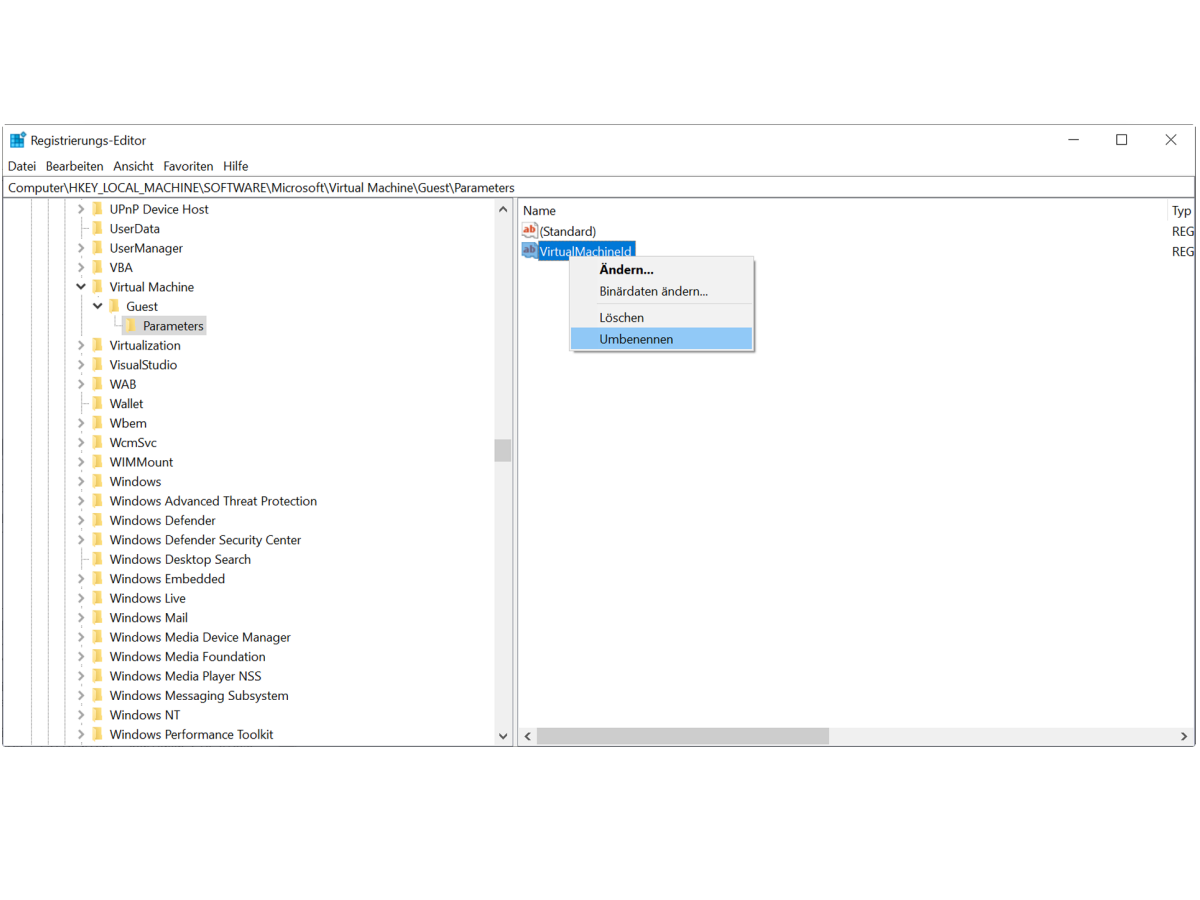Image resolution: width=1200 pixels, height=900 pixels.
Task: Click the Windows Defender folder icon
Action: (x=99, y=520)
